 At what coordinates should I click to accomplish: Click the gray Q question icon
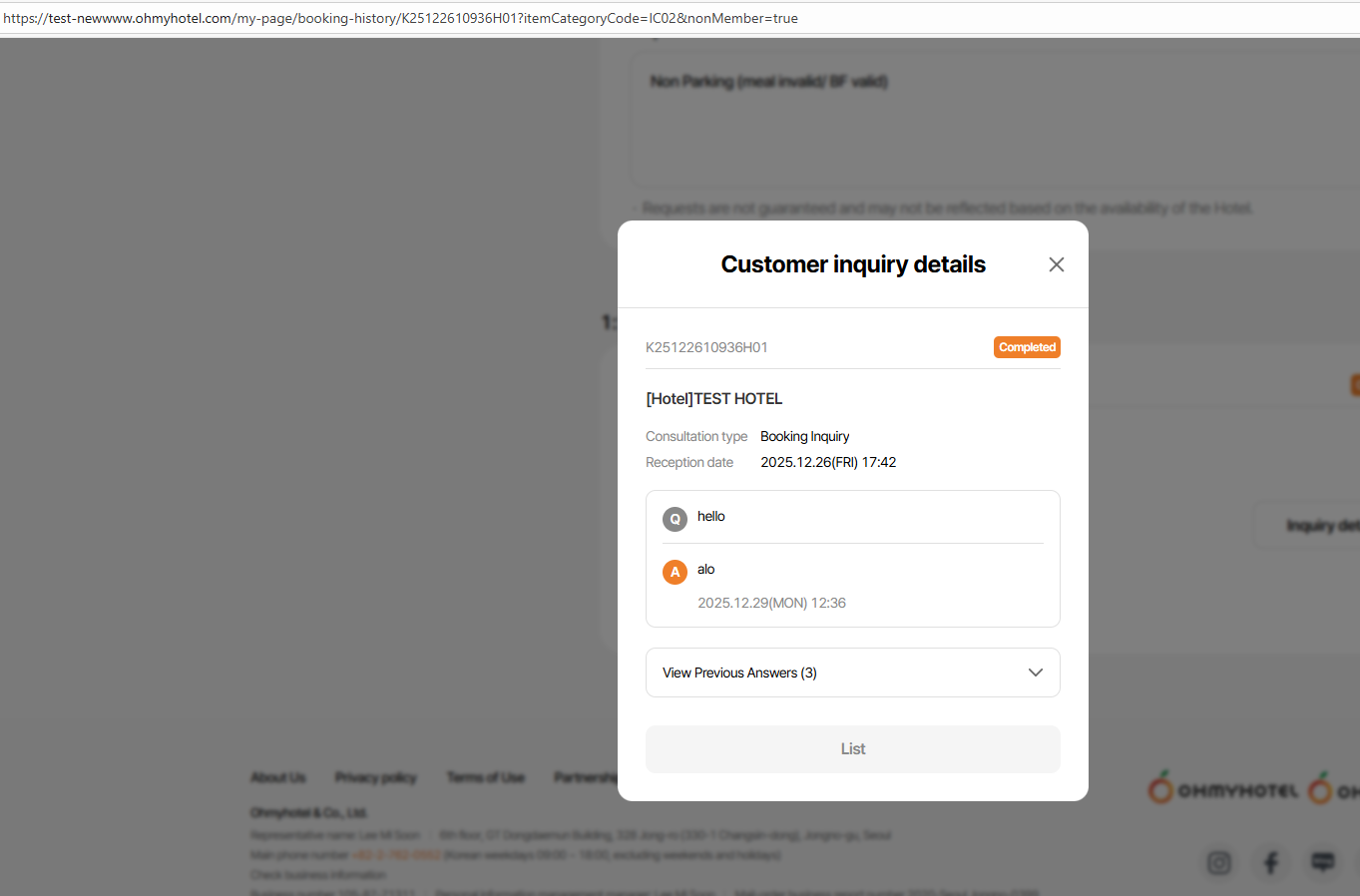click(x=676, y=519)
